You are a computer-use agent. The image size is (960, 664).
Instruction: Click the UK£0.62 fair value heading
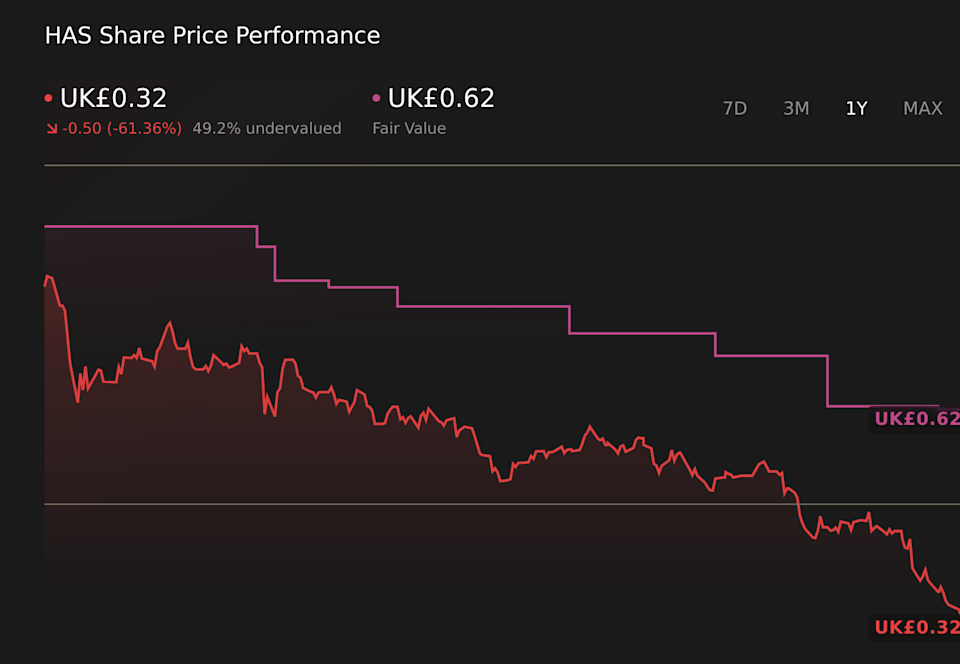441,99
